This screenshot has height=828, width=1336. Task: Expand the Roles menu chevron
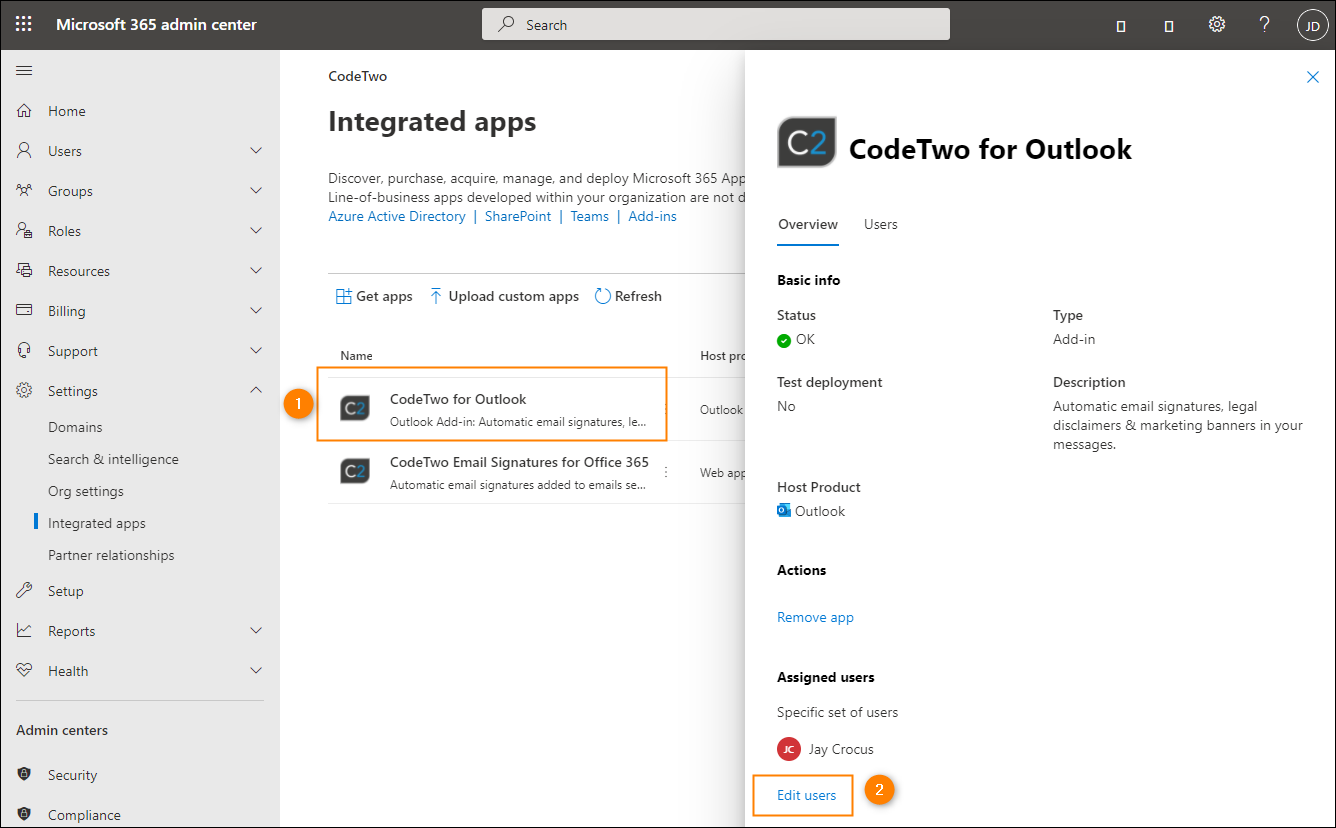[256, 231]
